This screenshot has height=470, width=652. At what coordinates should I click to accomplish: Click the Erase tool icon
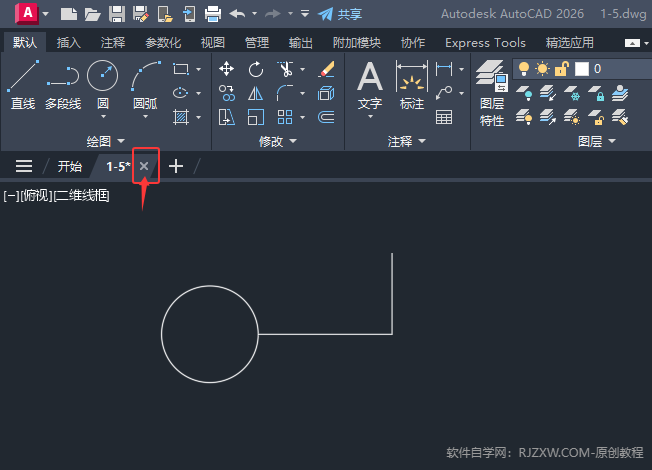coord(326,69)
